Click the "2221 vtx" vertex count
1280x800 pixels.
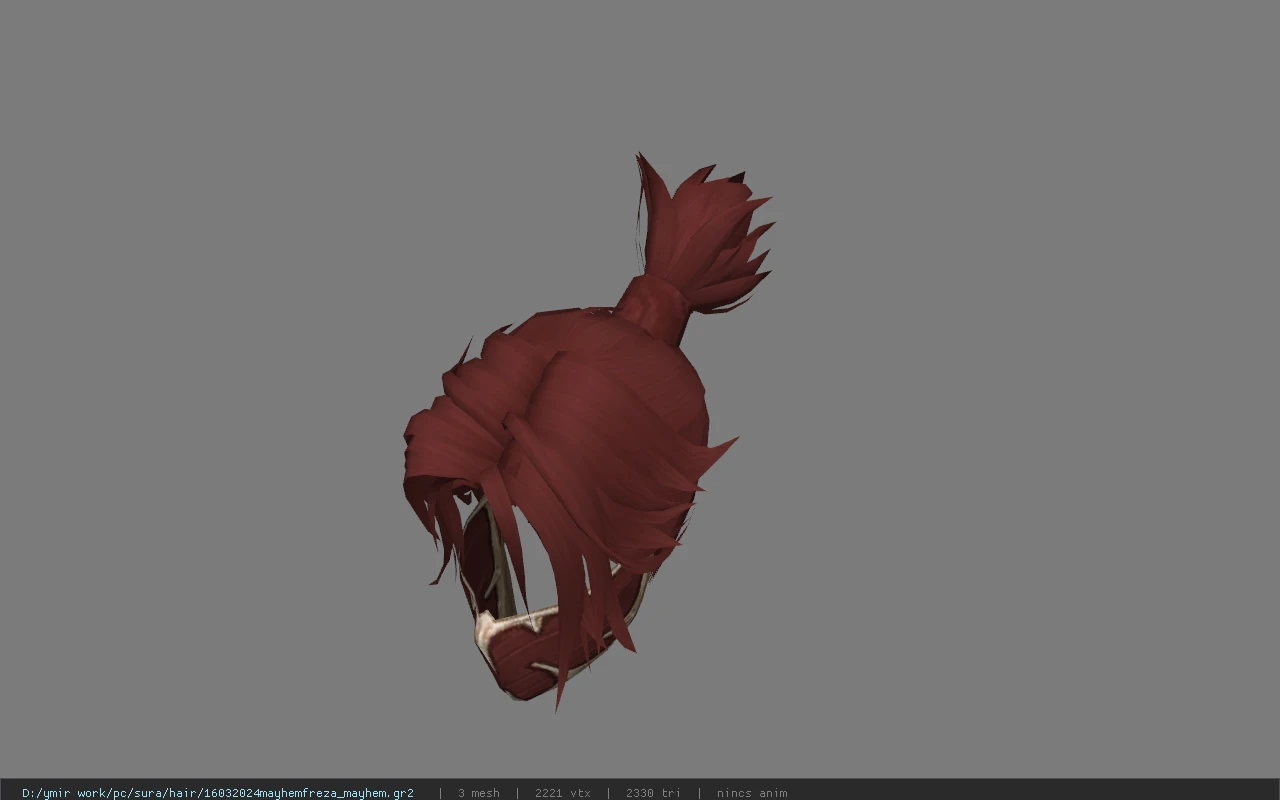[x=563, y=793]
